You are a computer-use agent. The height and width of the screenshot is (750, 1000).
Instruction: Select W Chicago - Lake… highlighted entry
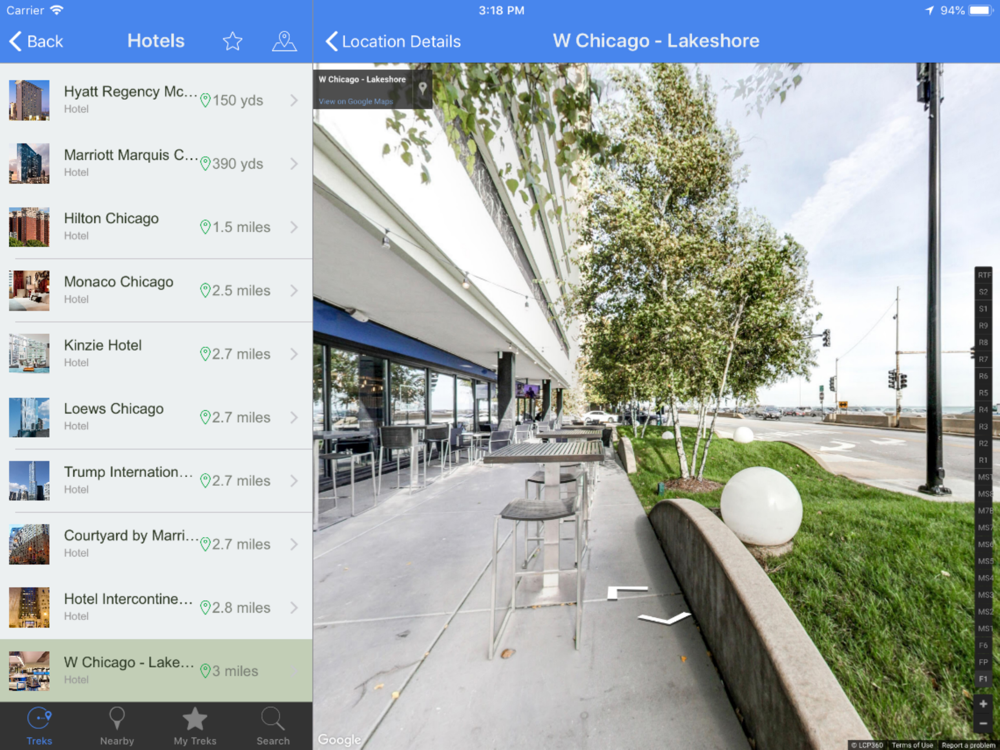point(156,671)
